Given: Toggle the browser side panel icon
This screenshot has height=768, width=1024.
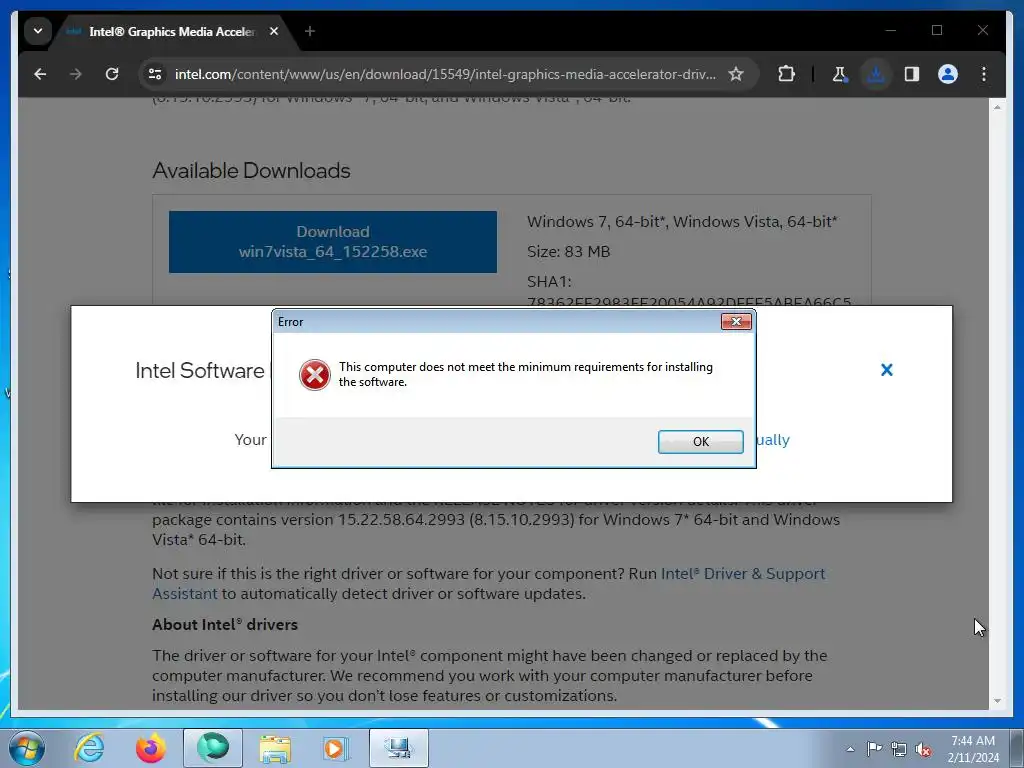Looking at the screenshot, I should 912,74.
